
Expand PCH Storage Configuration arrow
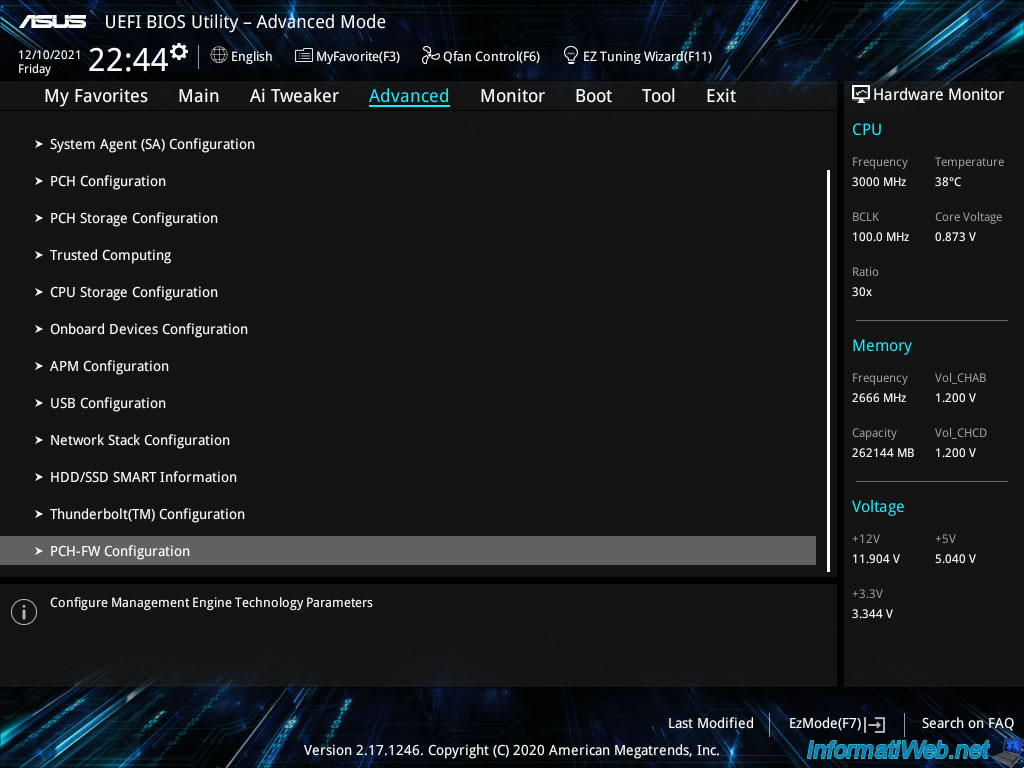(x=39, y=218)
